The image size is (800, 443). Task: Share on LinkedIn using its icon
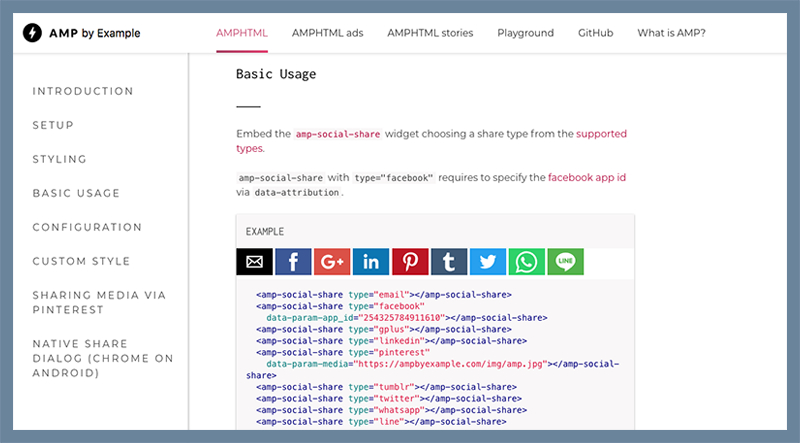tap(371, 262)
